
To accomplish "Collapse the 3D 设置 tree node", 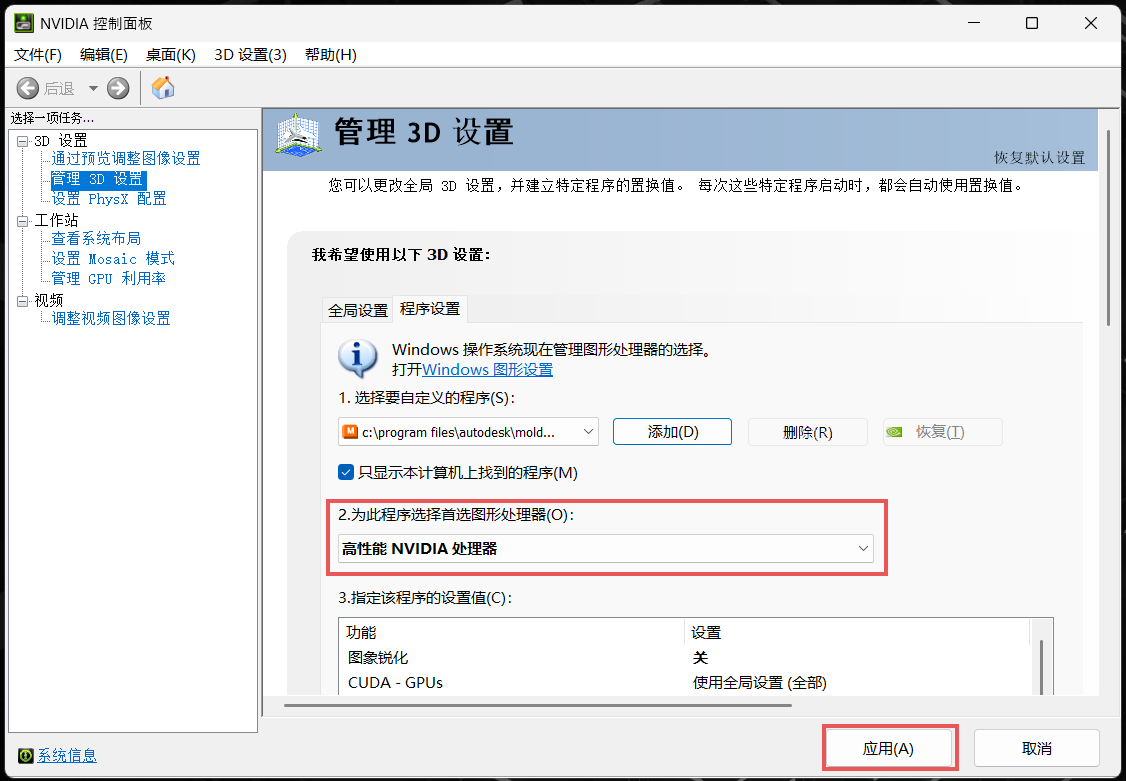I will pos(23,141).
